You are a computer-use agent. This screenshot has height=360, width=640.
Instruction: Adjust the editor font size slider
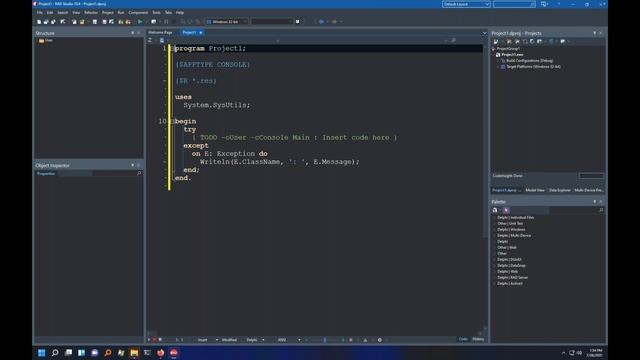point(325,340)
